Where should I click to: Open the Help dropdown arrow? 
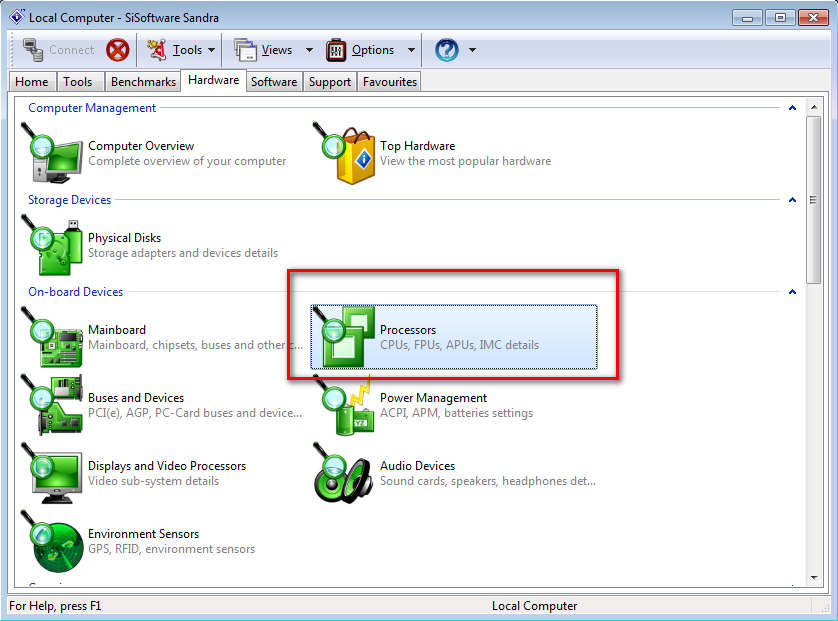(x=472, y=50)
